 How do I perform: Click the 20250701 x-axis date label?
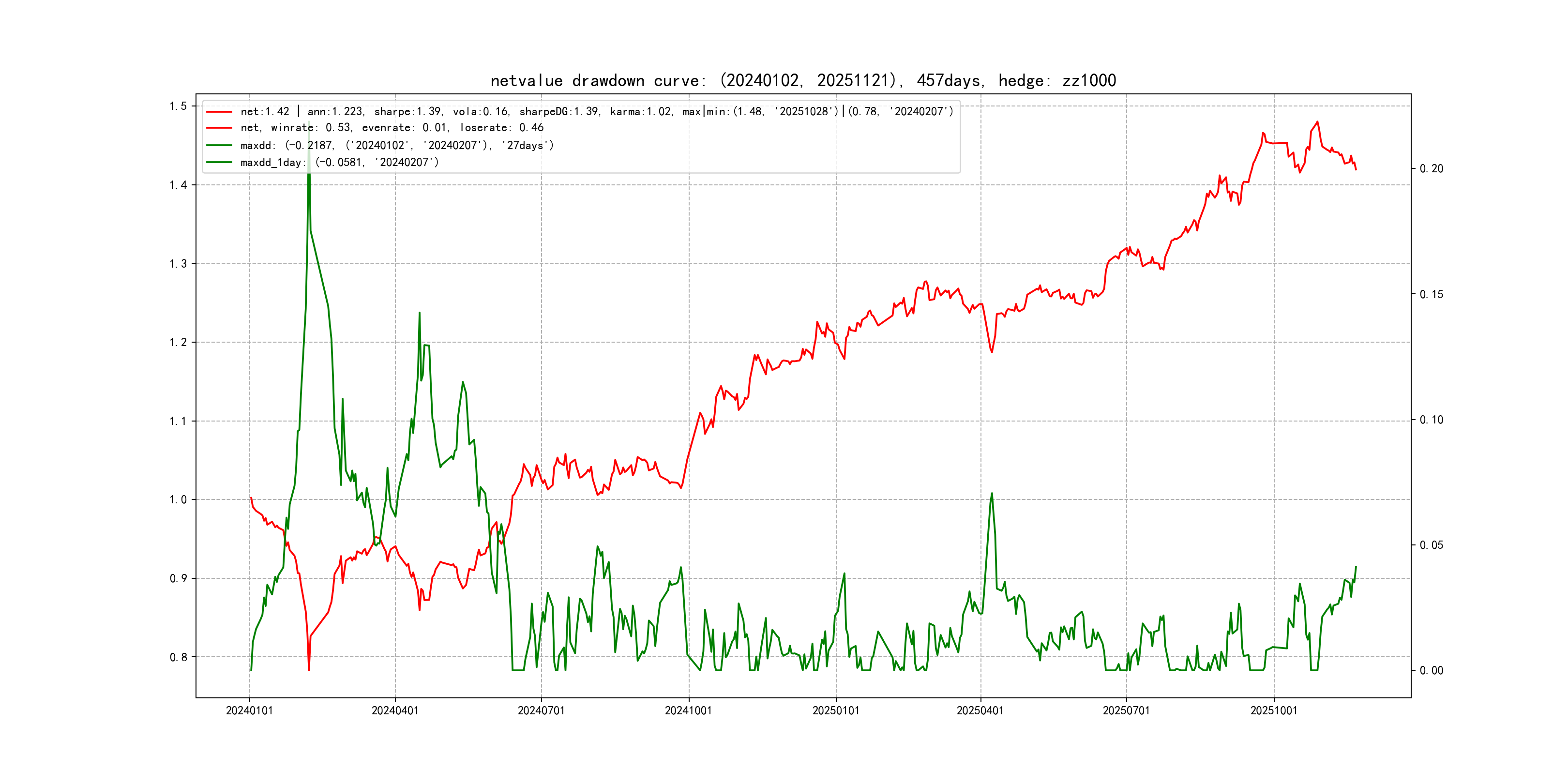click(1126, 711)
